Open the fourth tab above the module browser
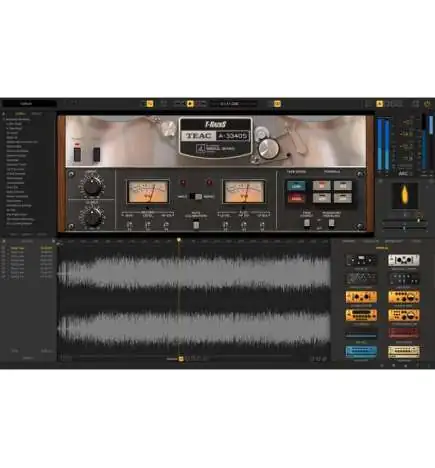This screenshot has width=435, height=468. [416, 241]
